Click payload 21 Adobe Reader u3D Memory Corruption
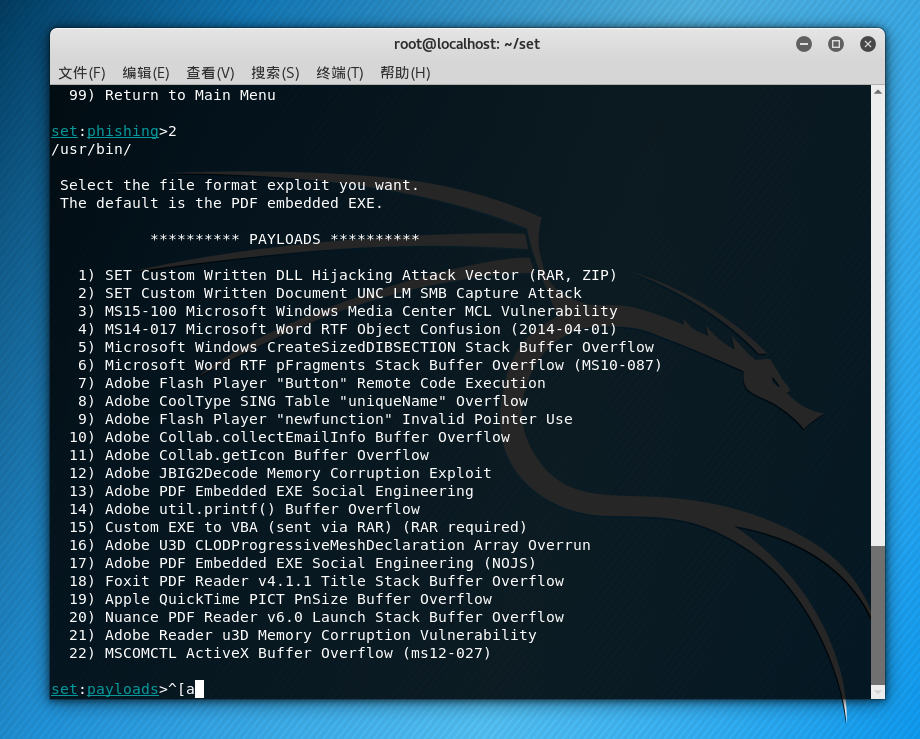 [303, 635]
